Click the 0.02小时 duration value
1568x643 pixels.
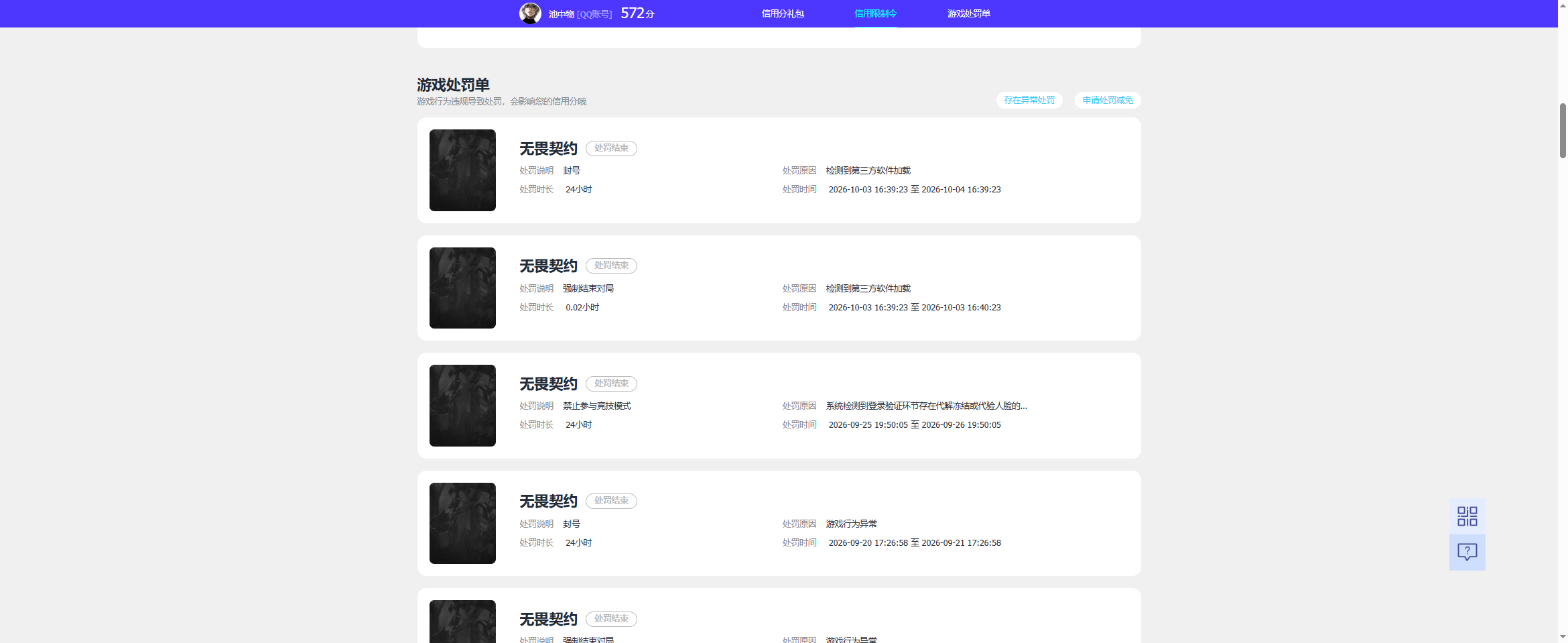point(582,308)
